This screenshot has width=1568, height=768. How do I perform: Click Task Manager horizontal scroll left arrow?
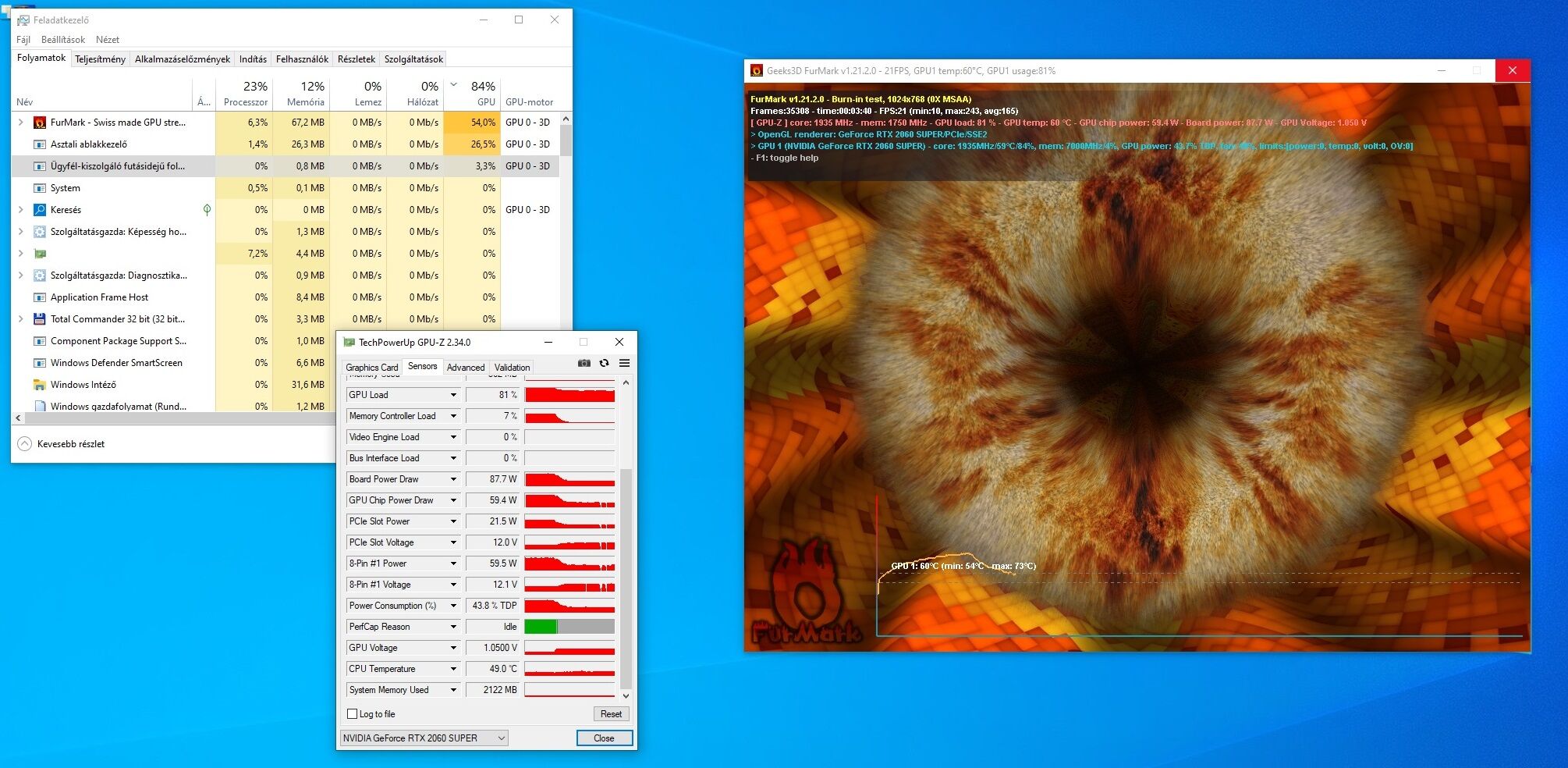click(x=18, y=418)
